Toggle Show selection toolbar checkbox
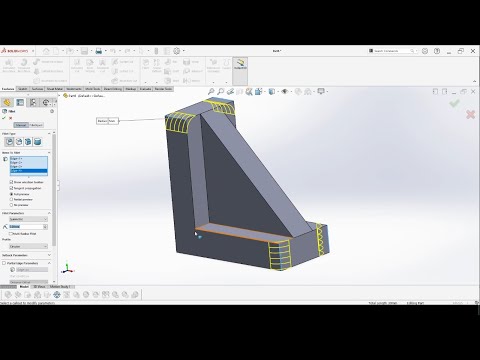 pyautogui.click(x=11, y=182)
